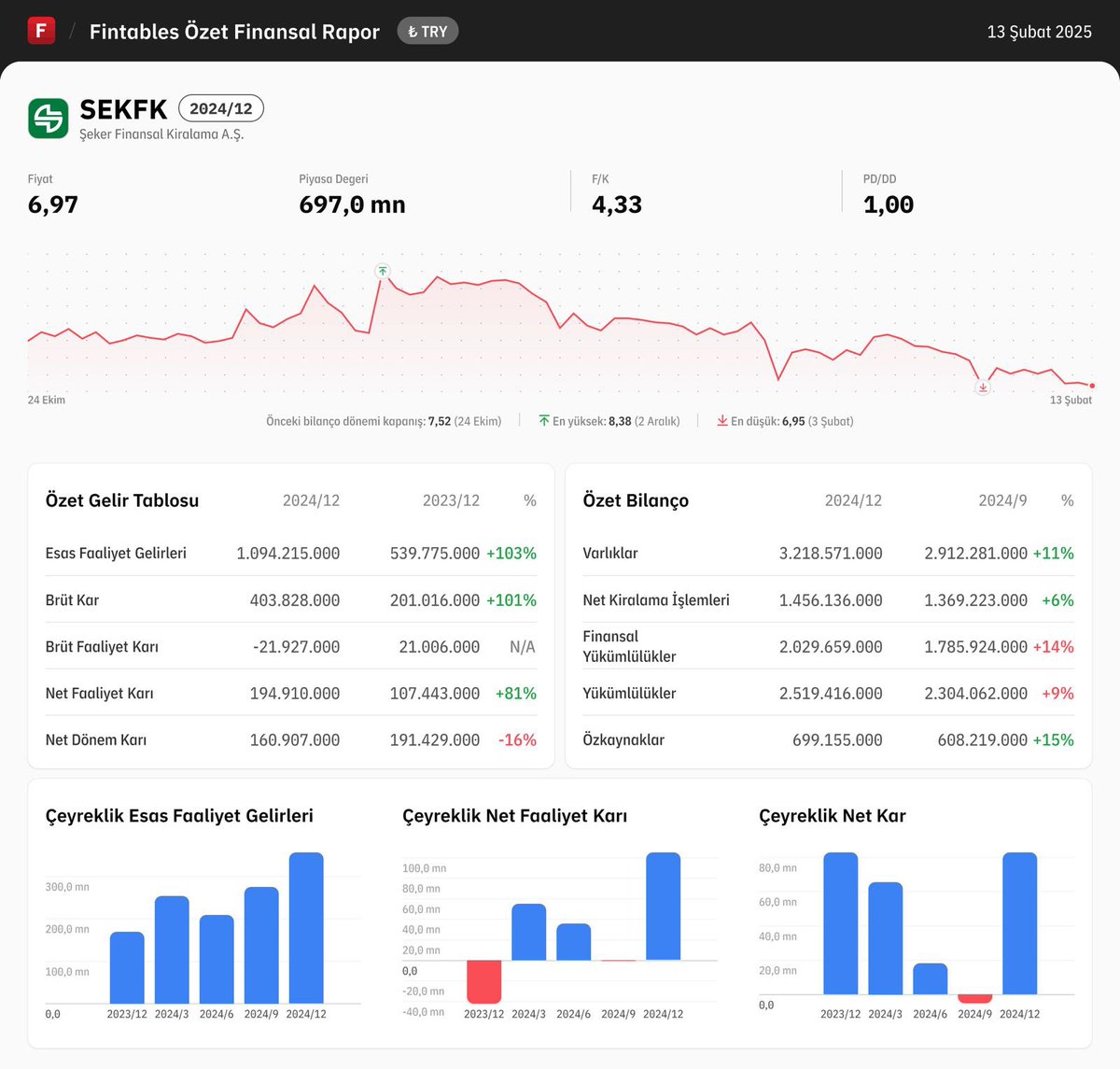The height and width of the screenshot is (1069, 1120).
Task: Click the Önceki bilanço dönemi kapanış 7,52 text
Action: click(384, 421)
